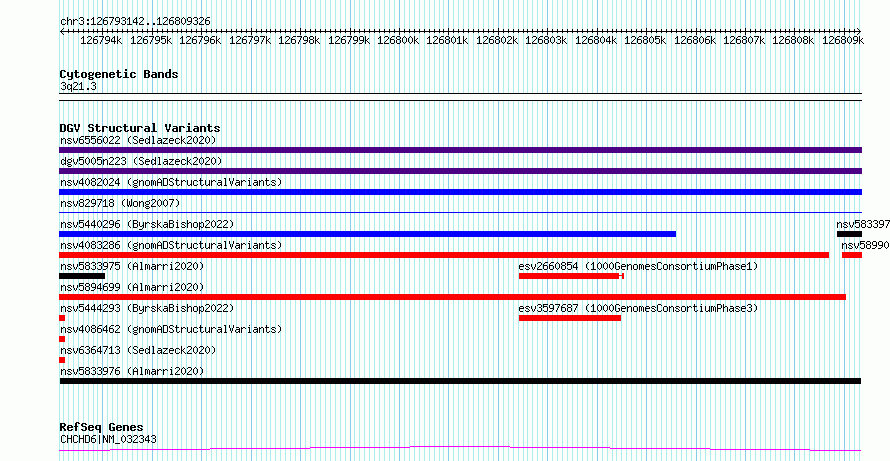Click the 126797k ruler label

point(250,40)
